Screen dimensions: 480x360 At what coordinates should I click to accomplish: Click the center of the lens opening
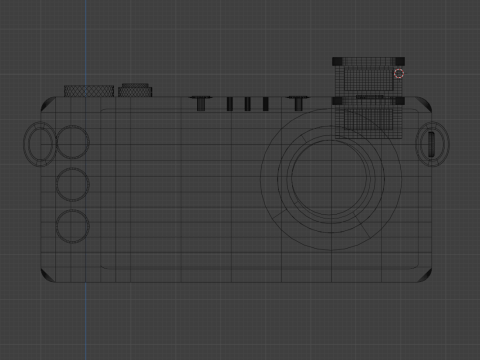331,177
